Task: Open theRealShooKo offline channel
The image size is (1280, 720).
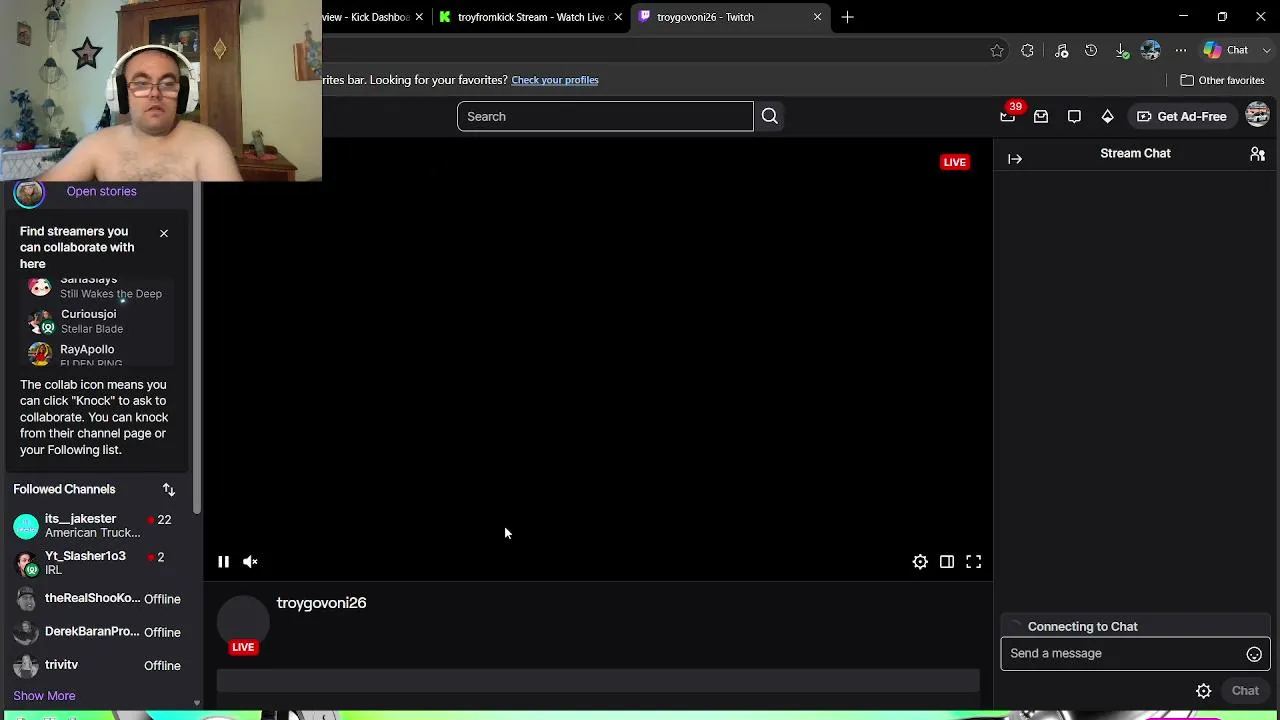Action: (97, 599)
